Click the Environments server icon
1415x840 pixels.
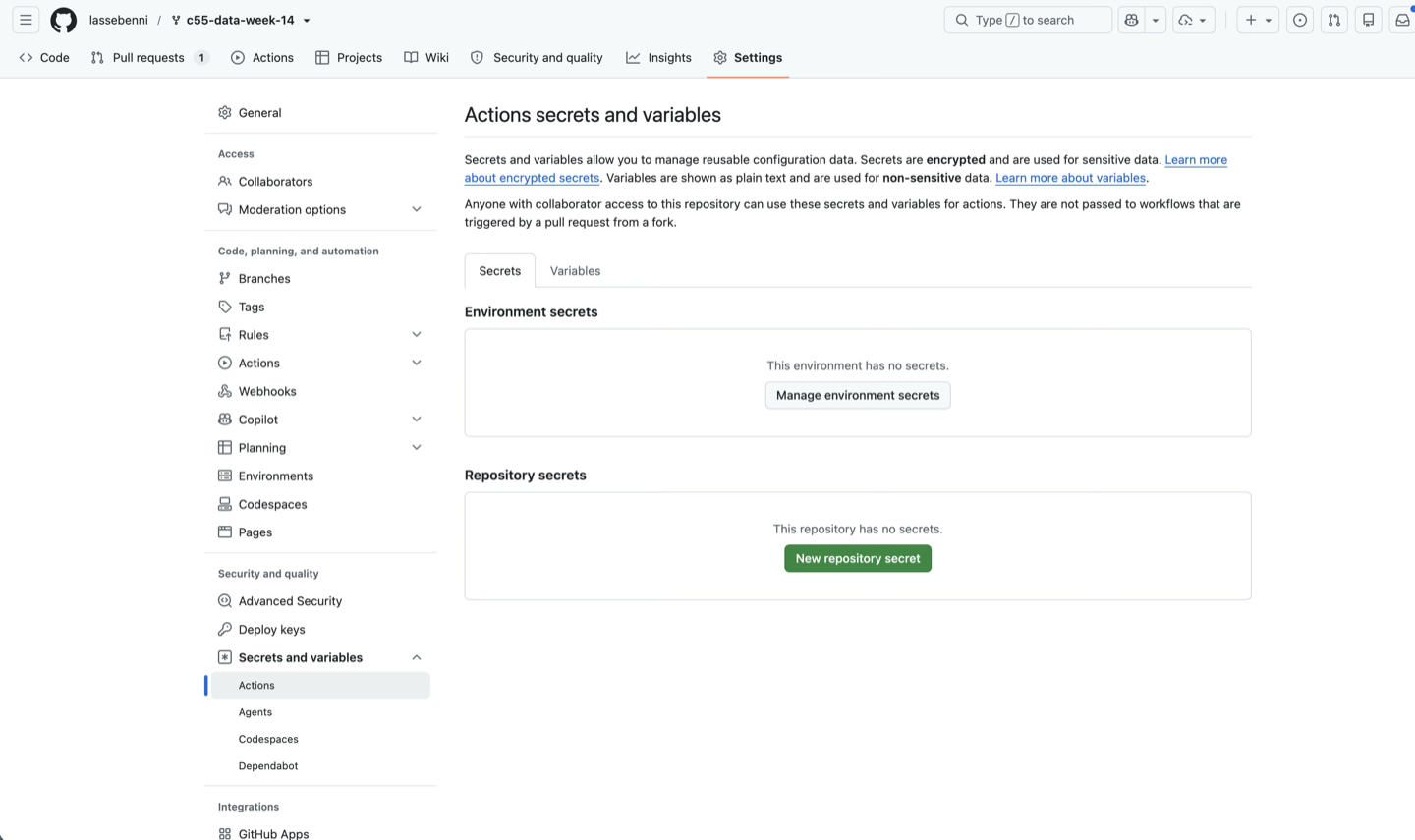(x=225, y=476)
